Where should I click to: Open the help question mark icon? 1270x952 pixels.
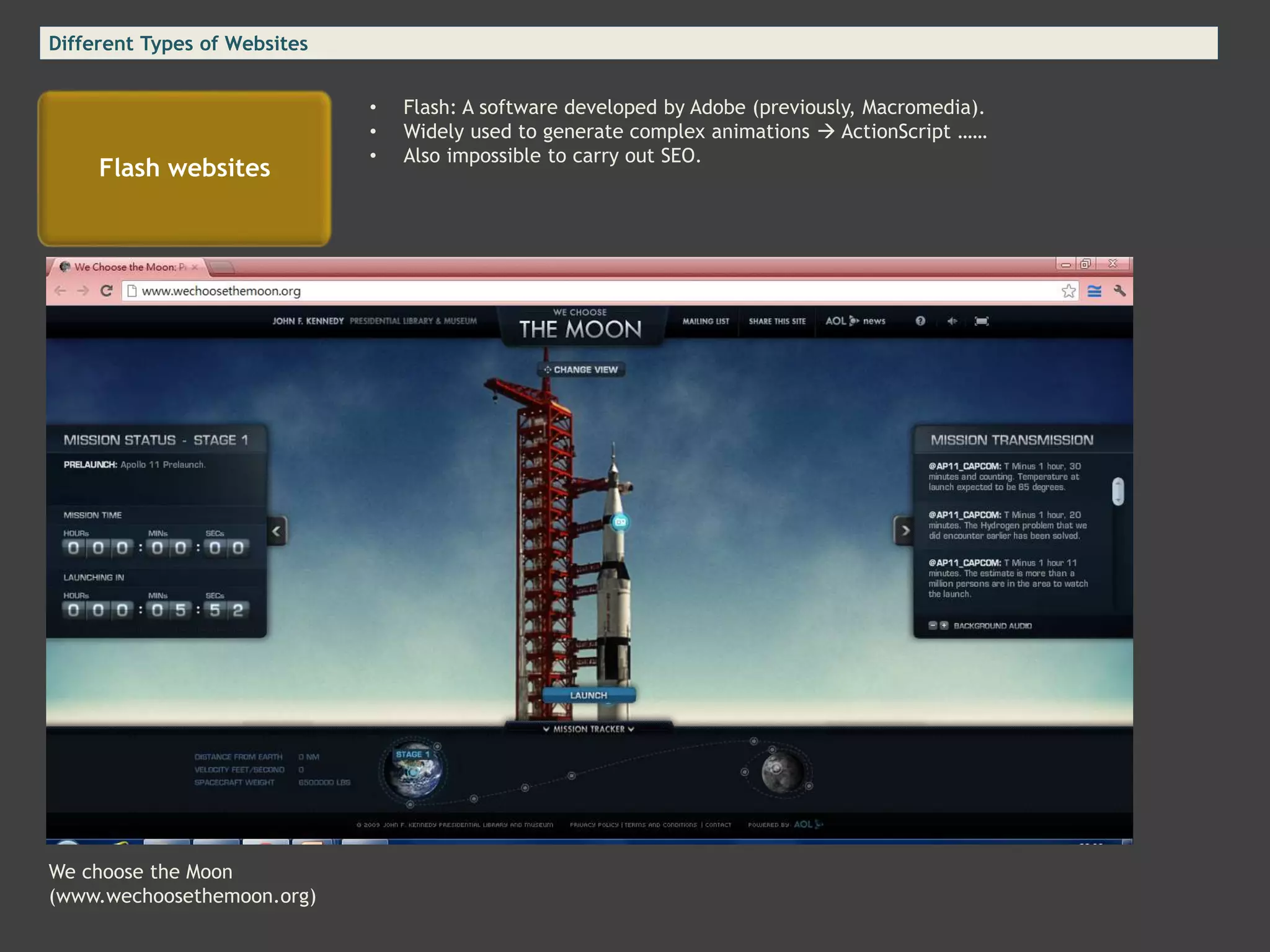tap(920, 320)
